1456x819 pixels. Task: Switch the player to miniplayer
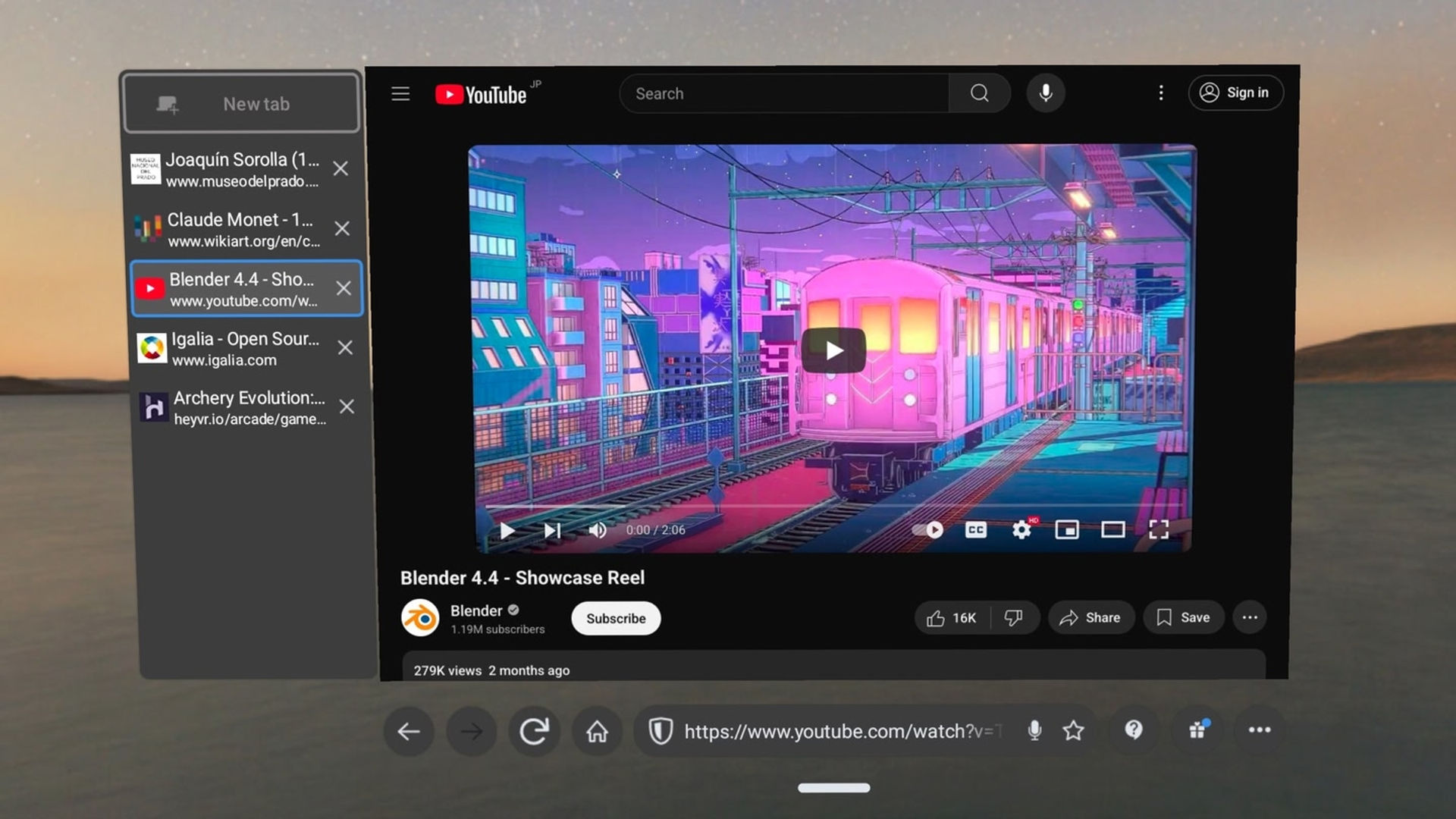pos(1067,529)
